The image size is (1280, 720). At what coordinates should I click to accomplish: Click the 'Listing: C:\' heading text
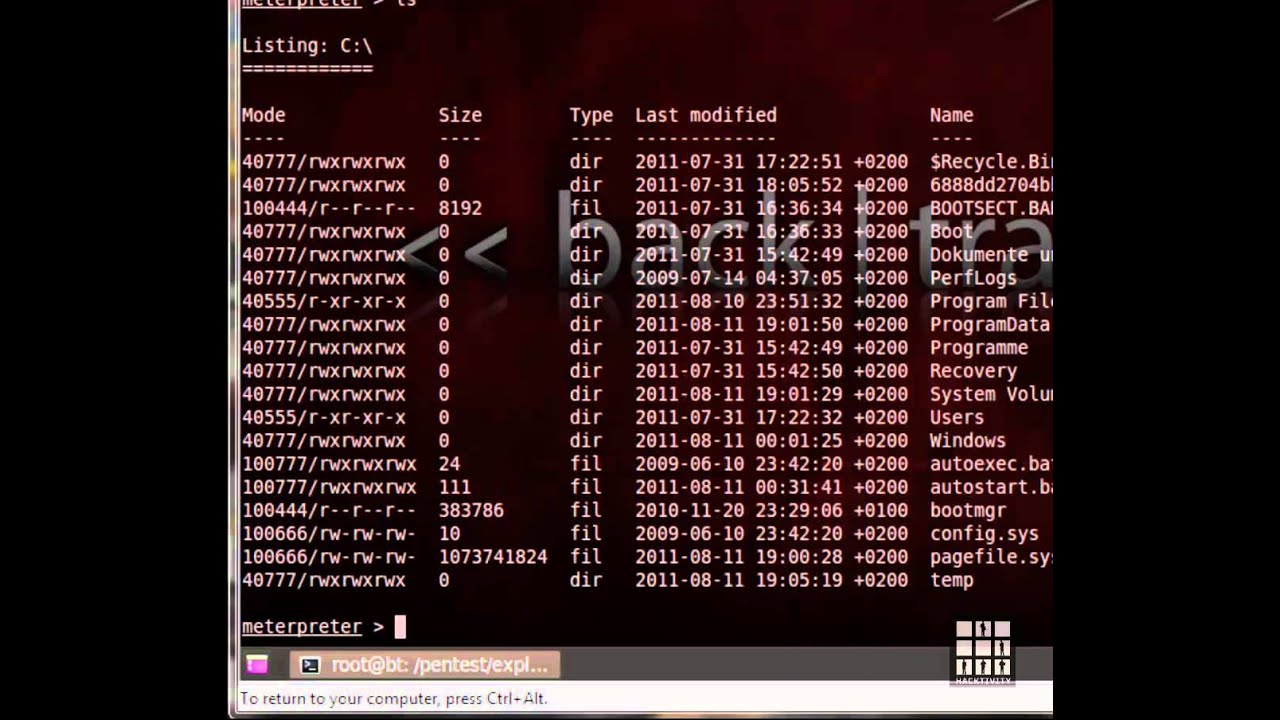pos(307,46)
